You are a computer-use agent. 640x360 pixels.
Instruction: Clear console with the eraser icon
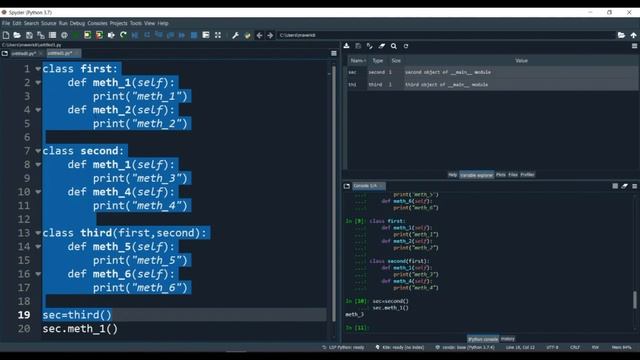[x=624, y=186]
